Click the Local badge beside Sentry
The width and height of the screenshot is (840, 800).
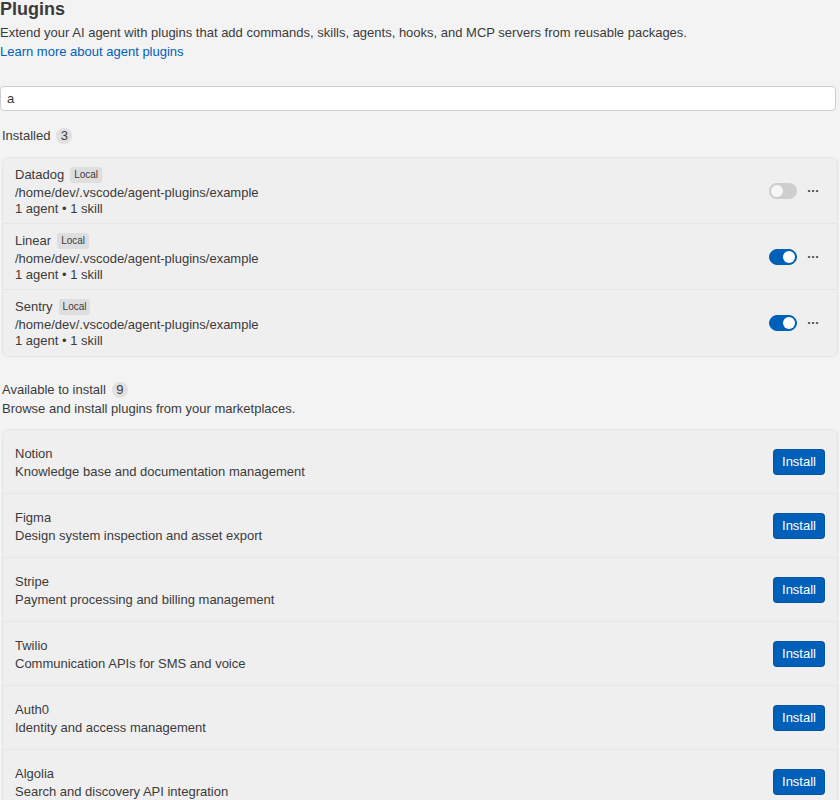pyautogui.click(x=74, y=306)
